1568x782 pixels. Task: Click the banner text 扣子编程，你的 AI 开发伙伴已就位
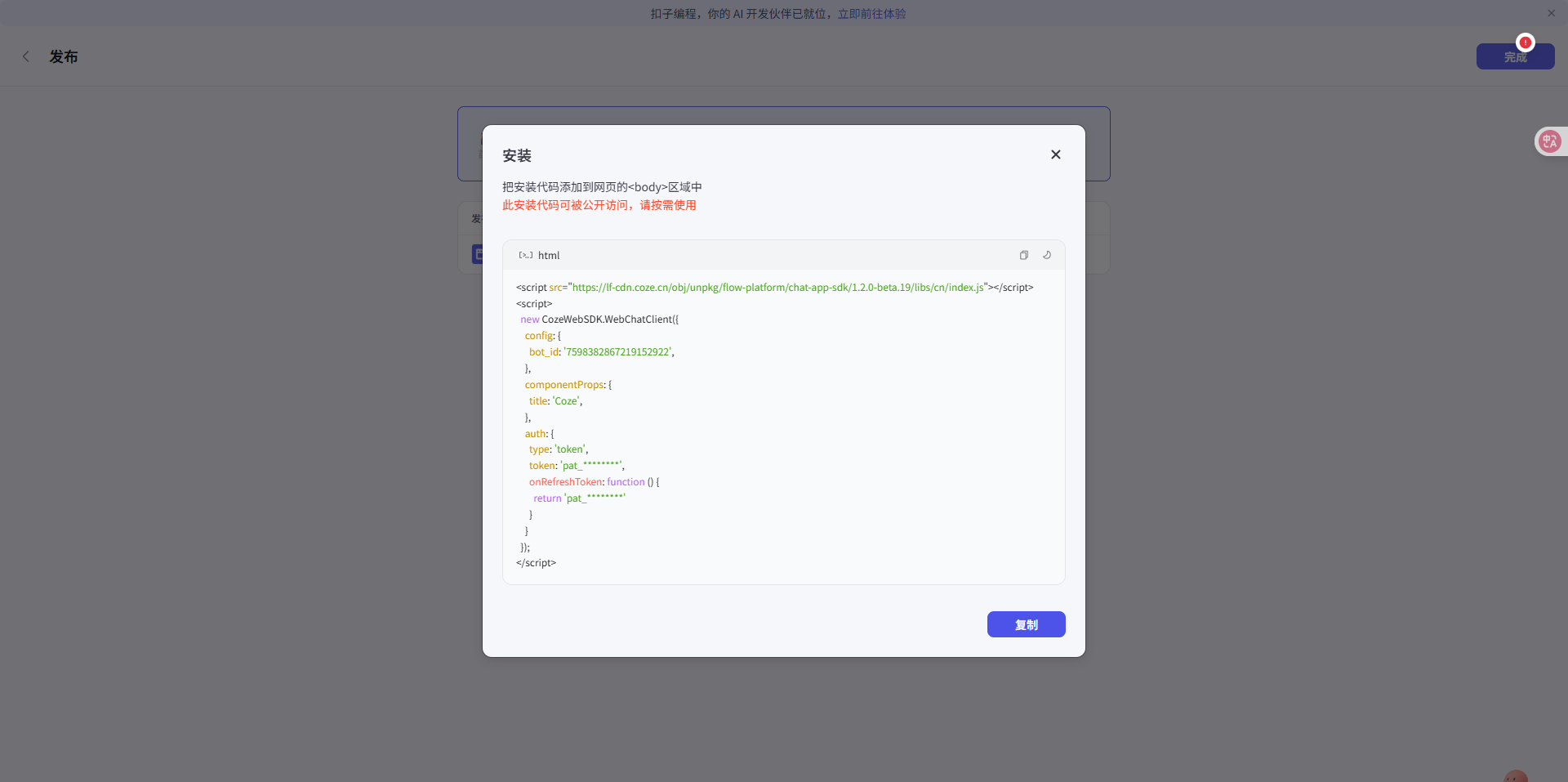click(x=742, y=13)
